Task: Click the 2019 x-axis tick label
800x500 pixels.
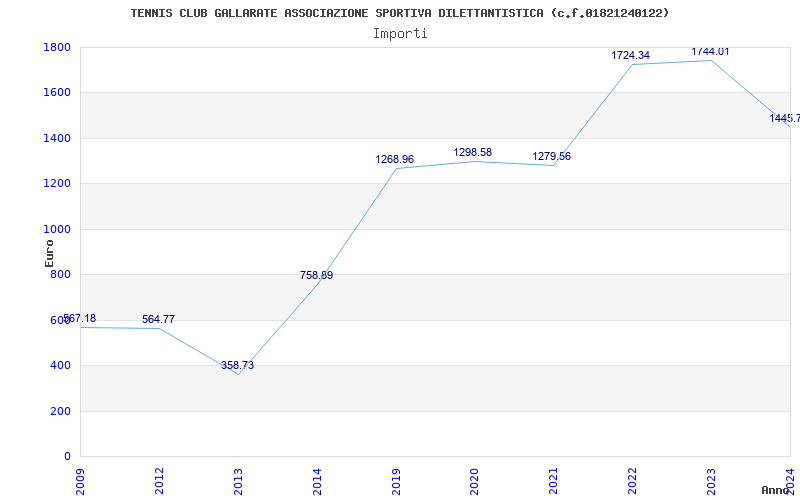Action: point(395,481)
